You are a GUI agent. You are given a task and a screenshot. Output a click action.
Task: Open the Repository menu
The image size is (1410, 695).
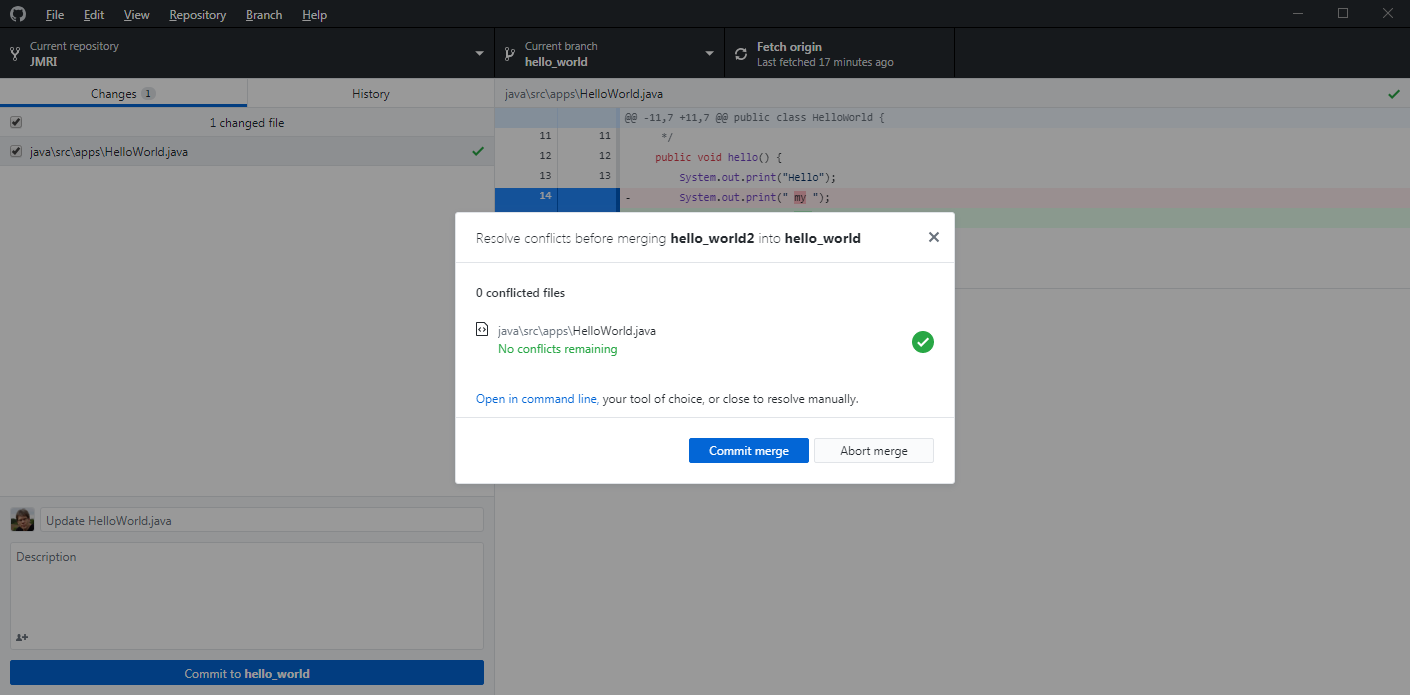click(x=197, y=15)
